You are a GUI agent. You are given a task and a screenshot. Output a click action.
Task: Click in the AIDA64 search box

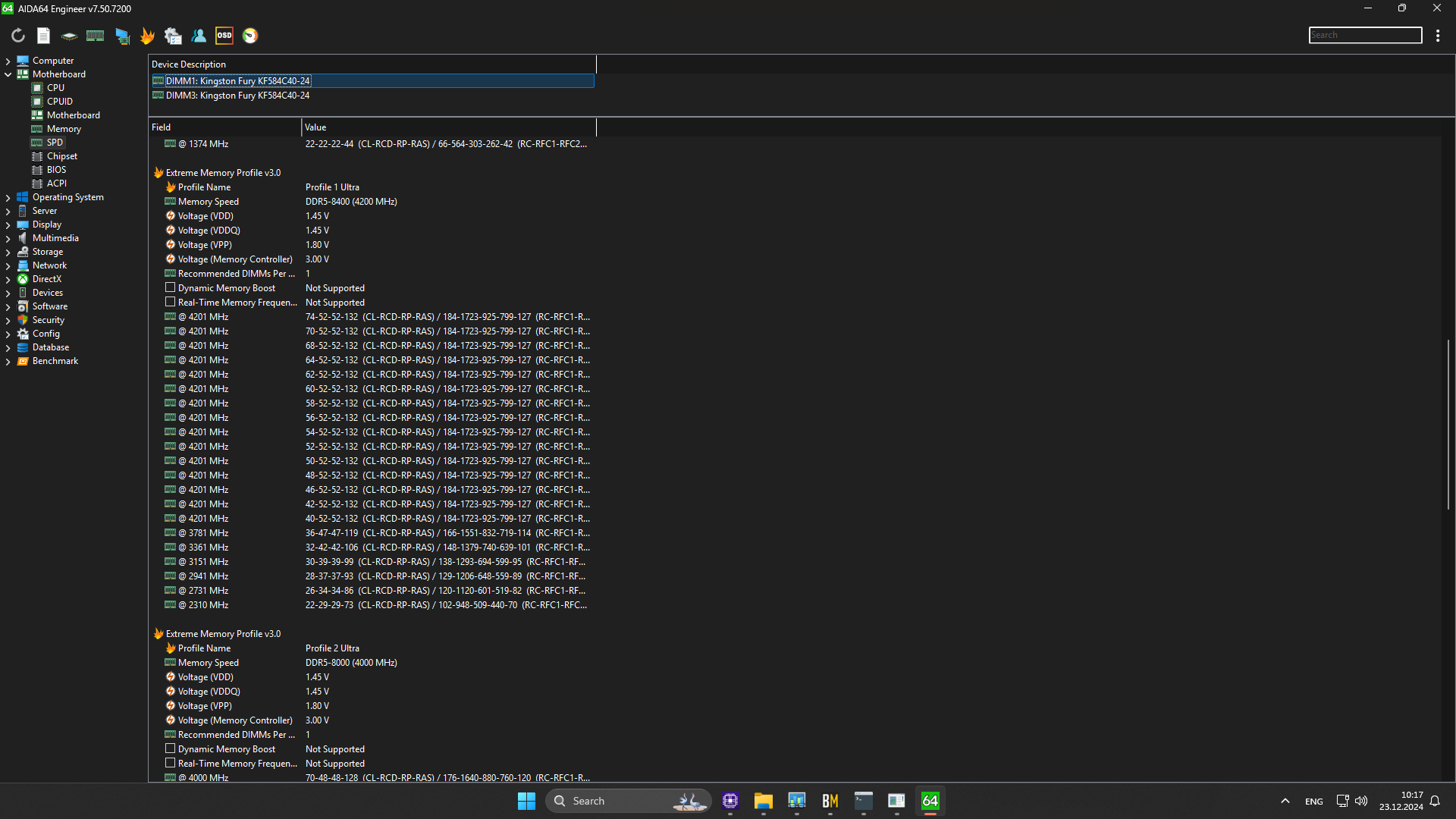point(1365,35)
